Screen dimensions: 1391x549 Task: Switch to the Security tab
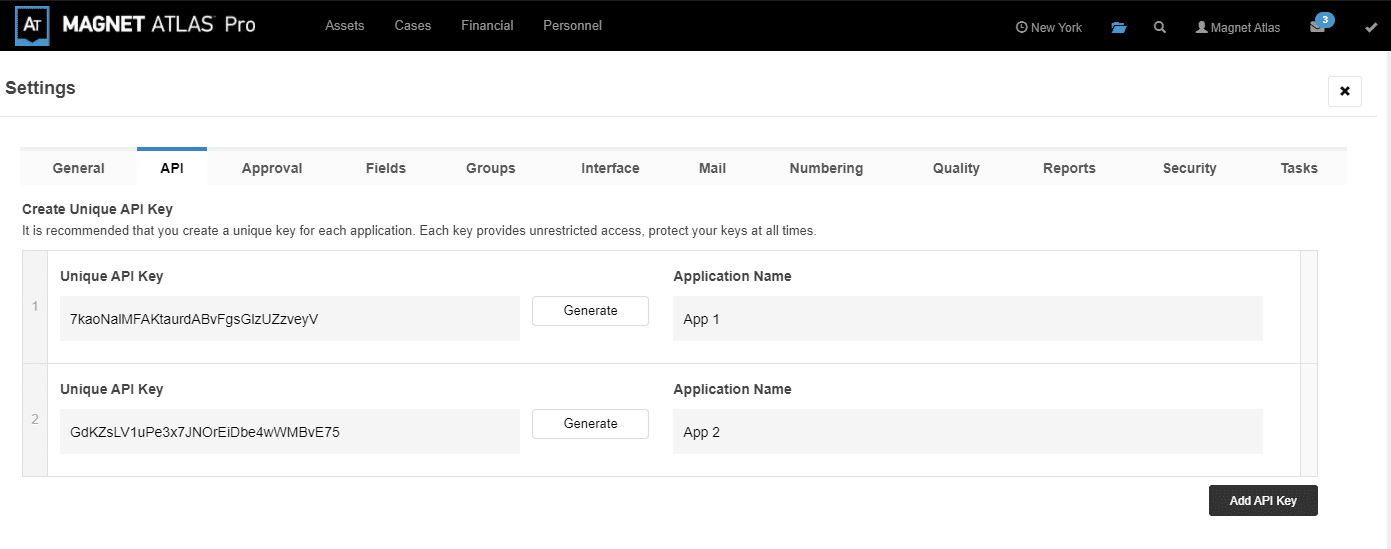(1189, 168)
